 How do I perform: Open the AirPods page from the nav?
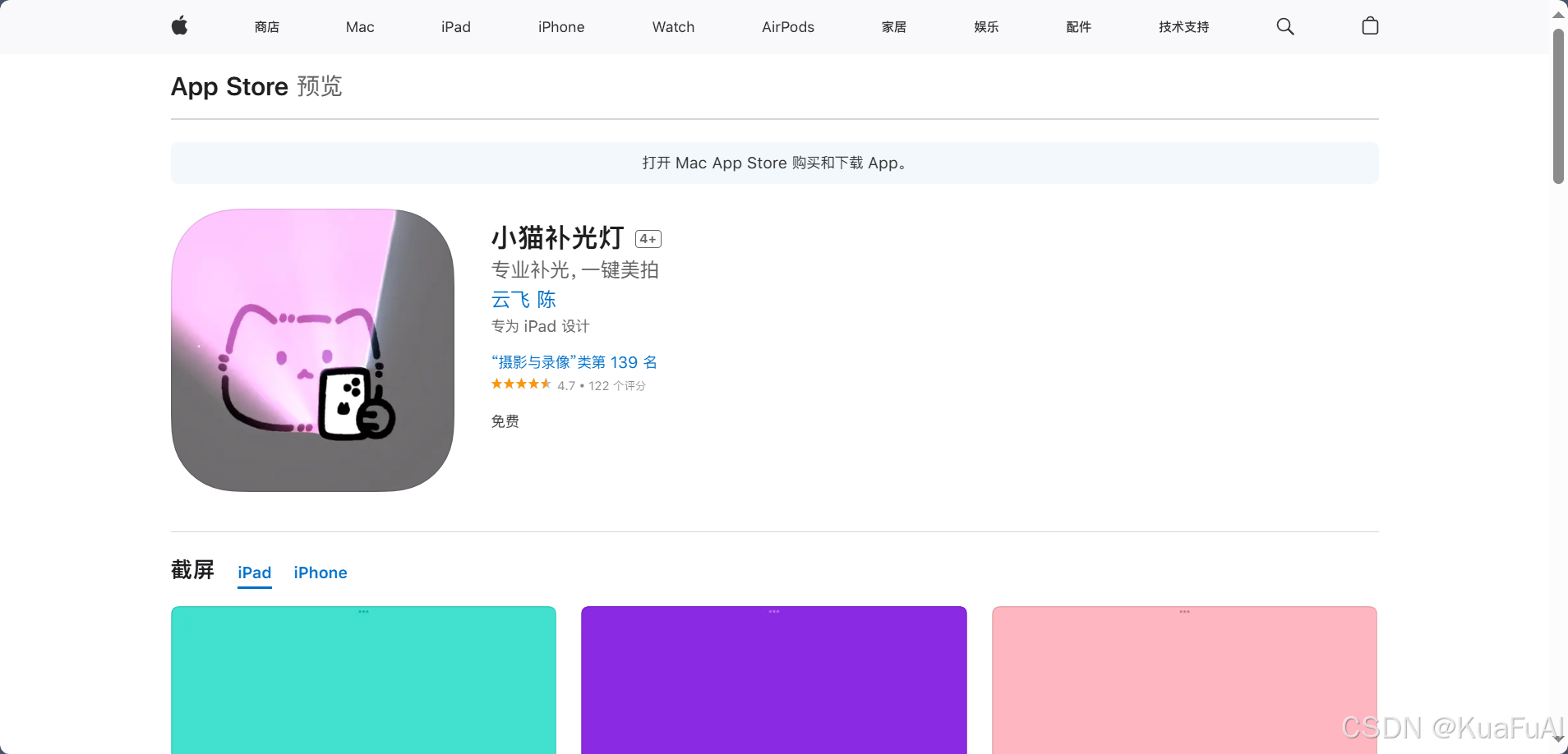787,25
